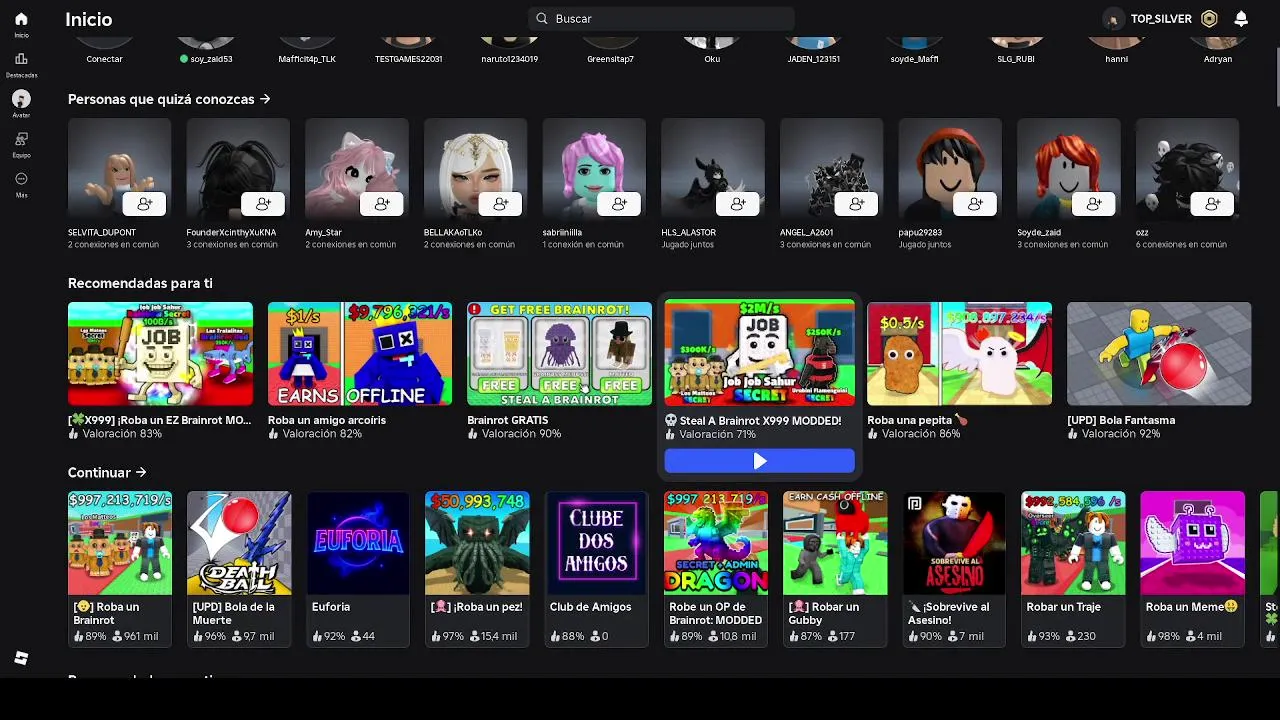This screenshot has height=720, width=1280.
Task: Open Brainrot GRATIS game thumbnail
Action: pyautogui.click(x=559, y=354)
